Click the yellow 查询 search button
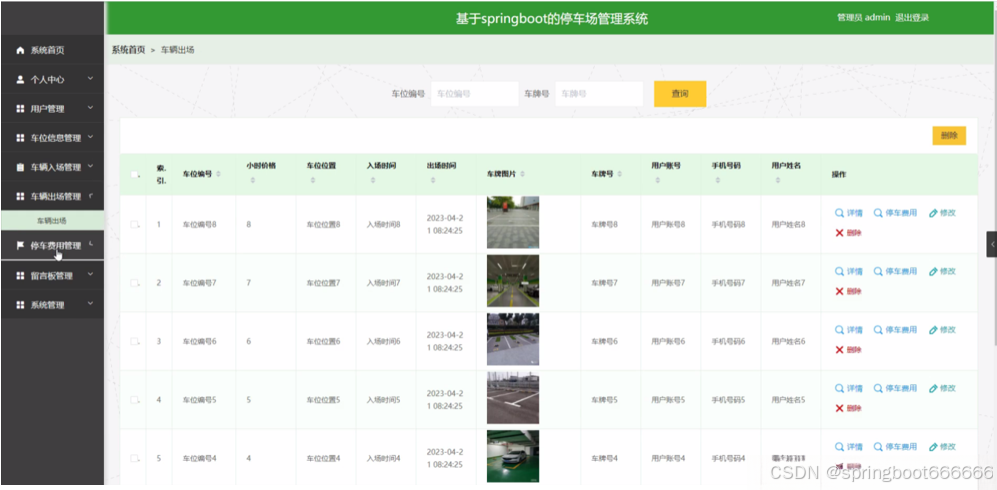Image resolution: width=997 pixels, height=490 pixels. (680, 94)
